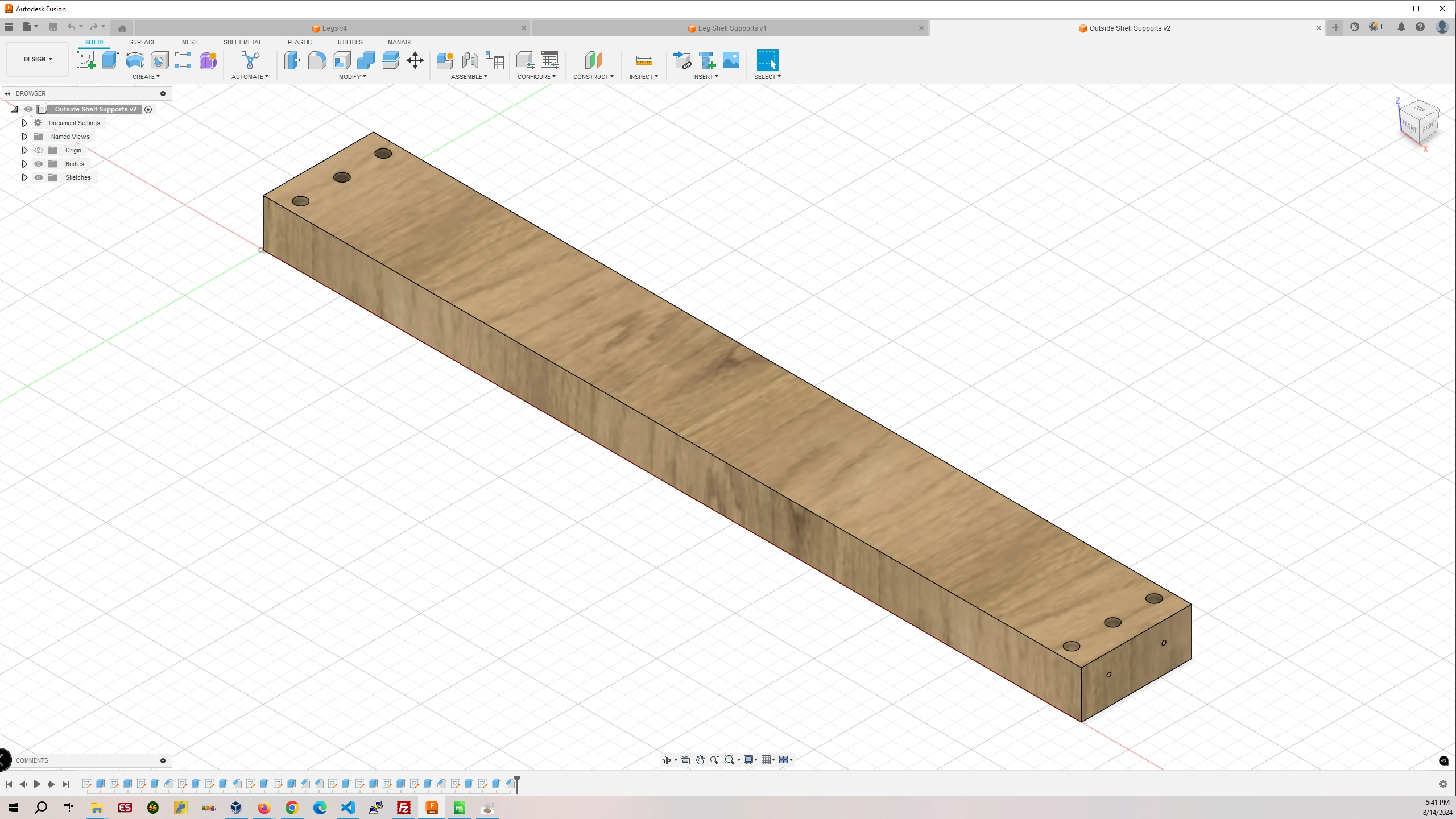Click the ViewCube TOP face
Image resolution: width=1456 pixels, height=819 pixels.
(x=1420, y=109)
